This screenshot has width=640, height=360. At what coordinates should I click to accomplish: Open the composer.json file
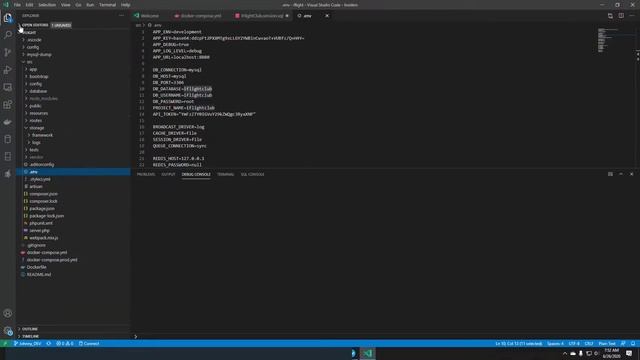[43, 194]
